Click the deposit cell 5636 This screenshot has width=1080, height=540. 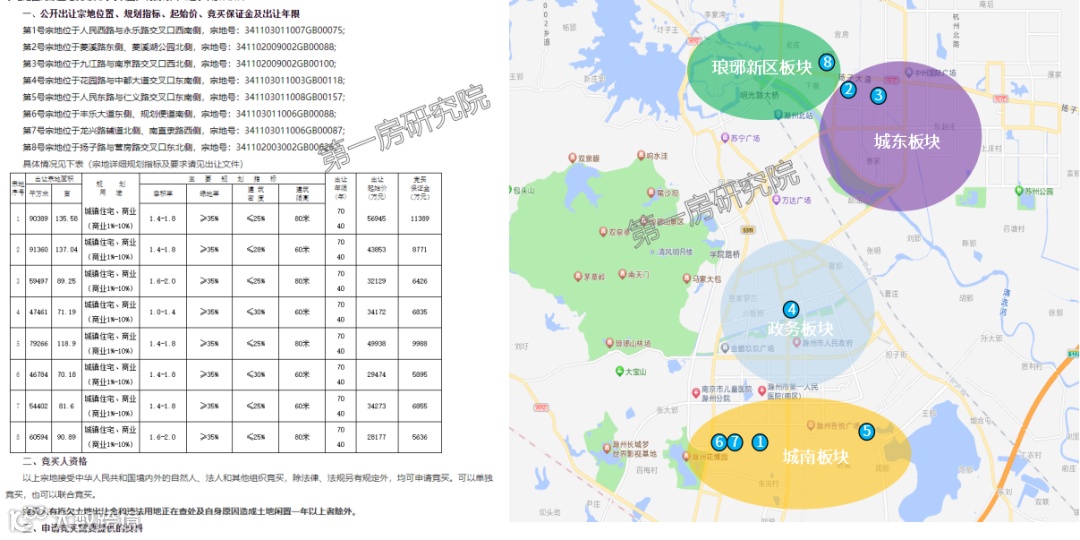(x=419, y=437)
